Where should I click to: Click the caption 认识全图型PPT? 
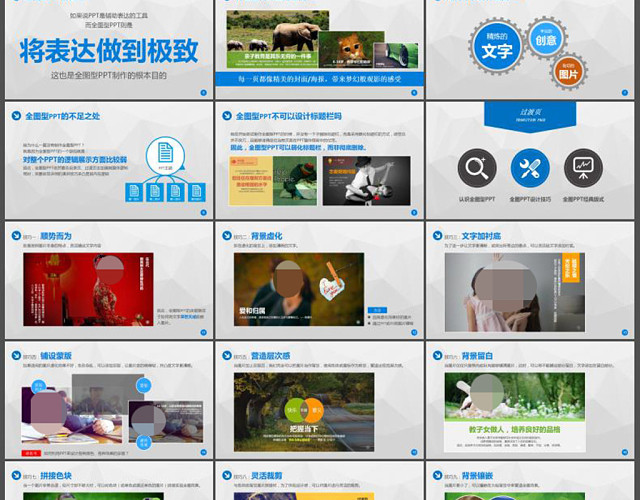(x=477, y=199)
